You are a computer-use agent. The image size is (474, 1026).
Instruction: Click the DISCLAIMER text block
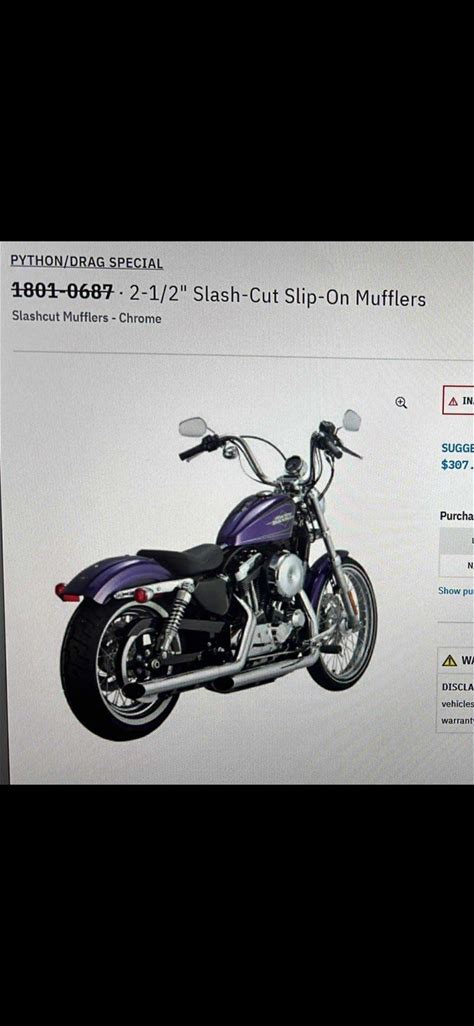[x=457, y=703]
